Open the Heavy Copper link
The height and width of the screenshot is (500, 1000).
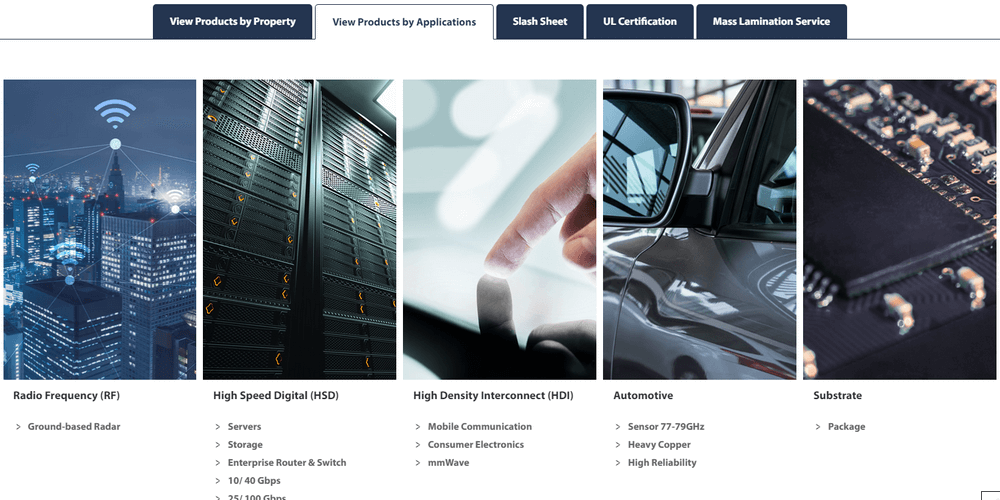pyautogui.click(x=659, y=445)
